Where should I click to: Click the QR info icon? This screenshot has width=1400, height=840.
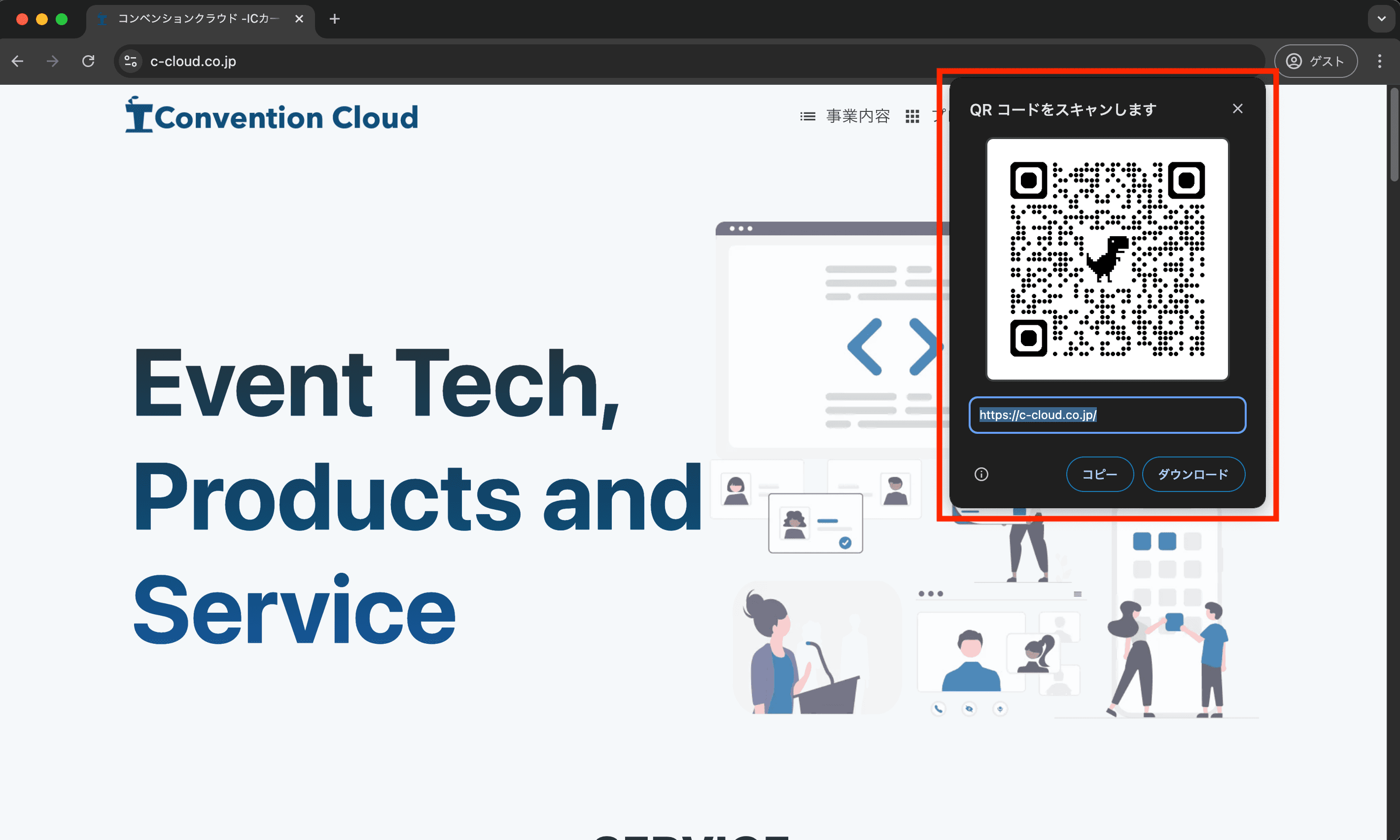(981, 474)
